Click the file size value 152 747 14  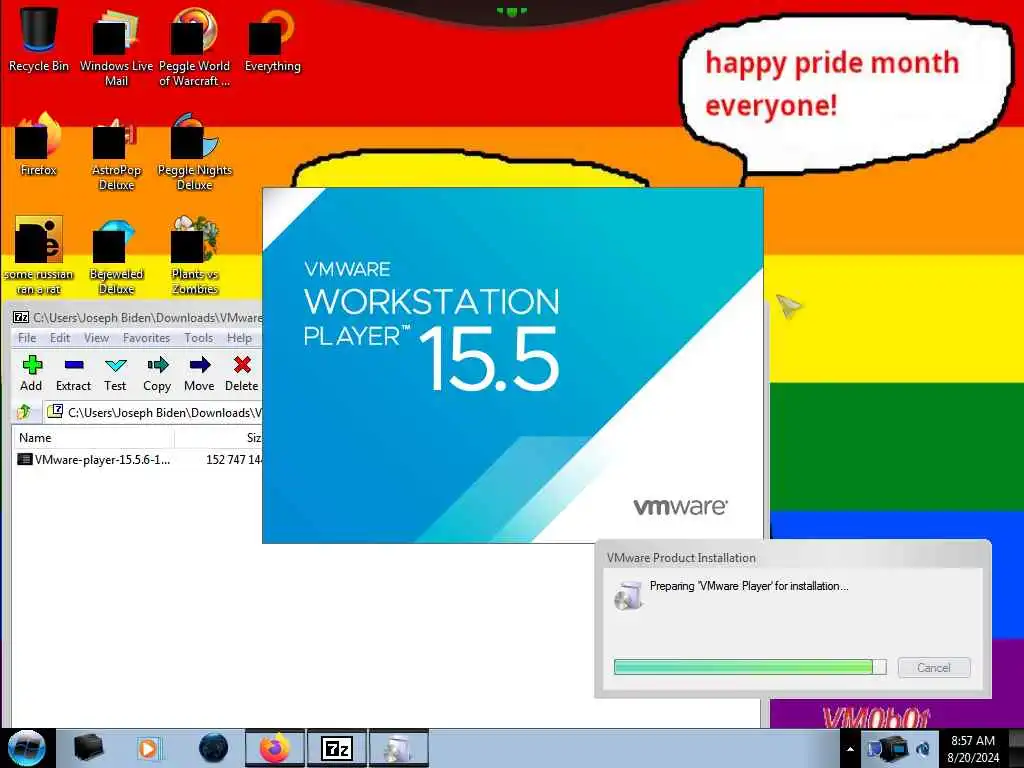(234, 460)
